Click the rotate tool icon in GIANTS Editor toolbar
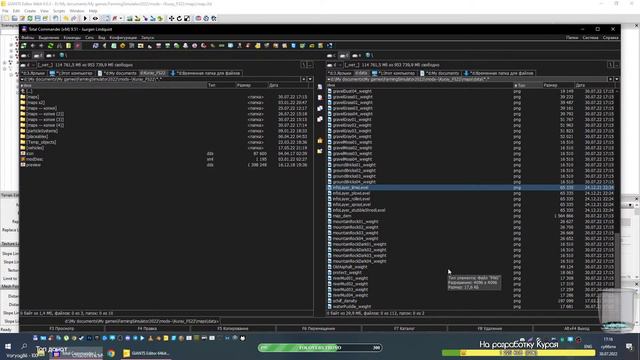640x360 pixels. 179,18
